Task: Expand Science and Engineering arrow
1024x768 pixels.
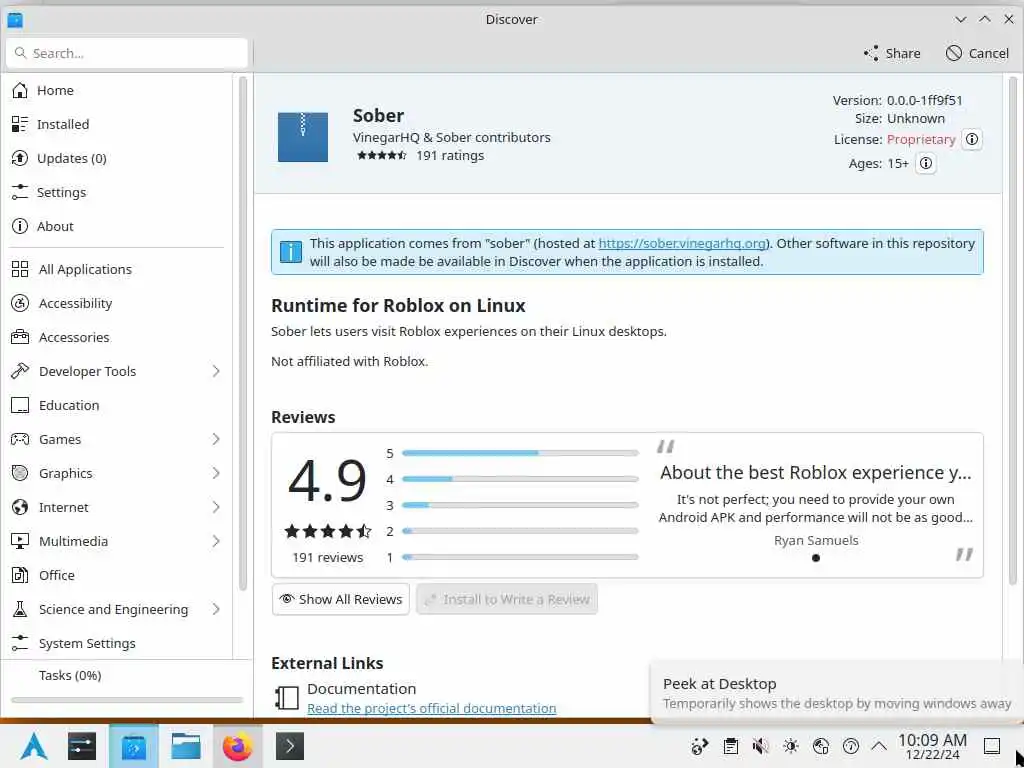Action: [216, 609]
